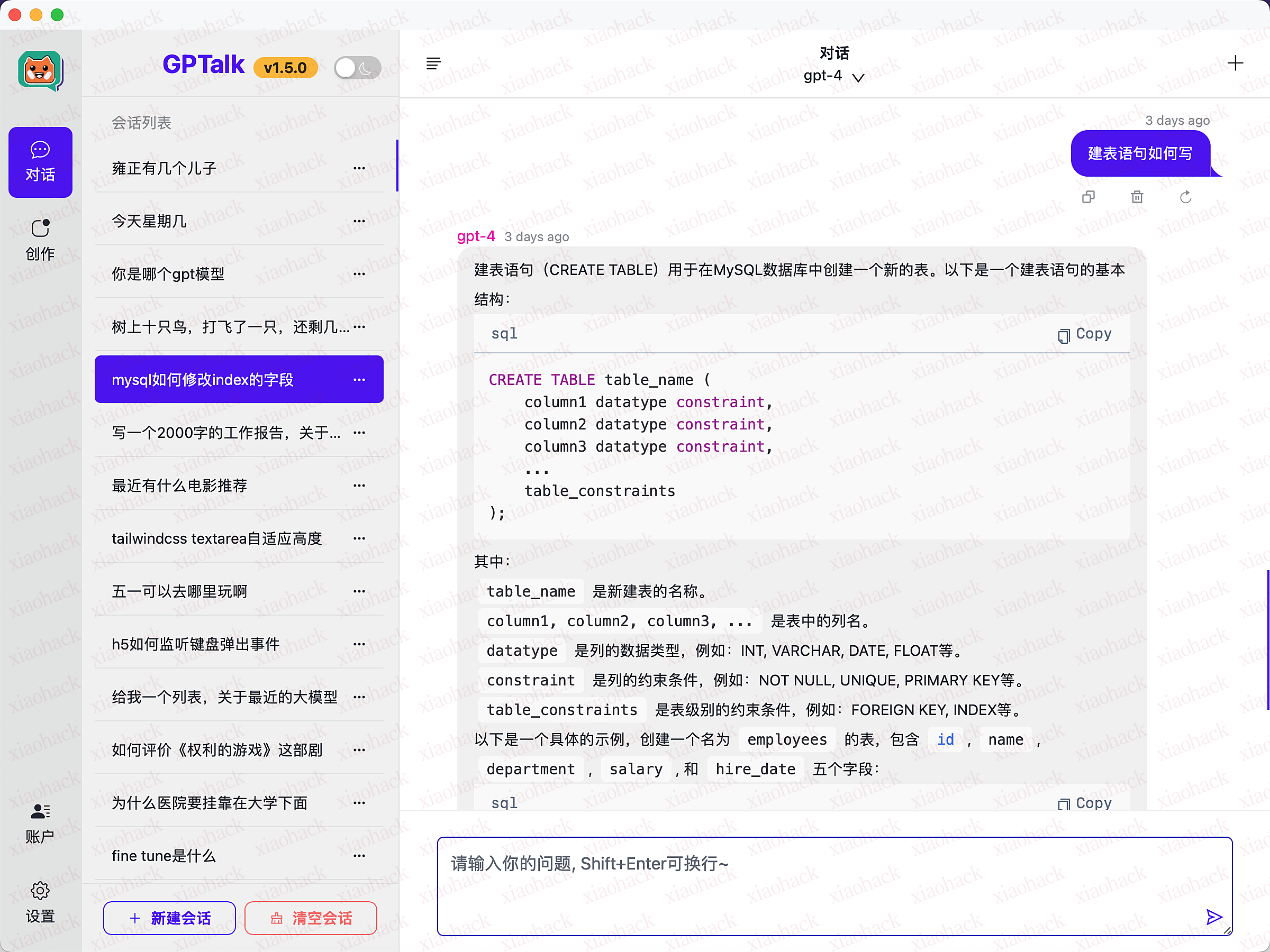Open conversation 今天星期几

[239, 221]
